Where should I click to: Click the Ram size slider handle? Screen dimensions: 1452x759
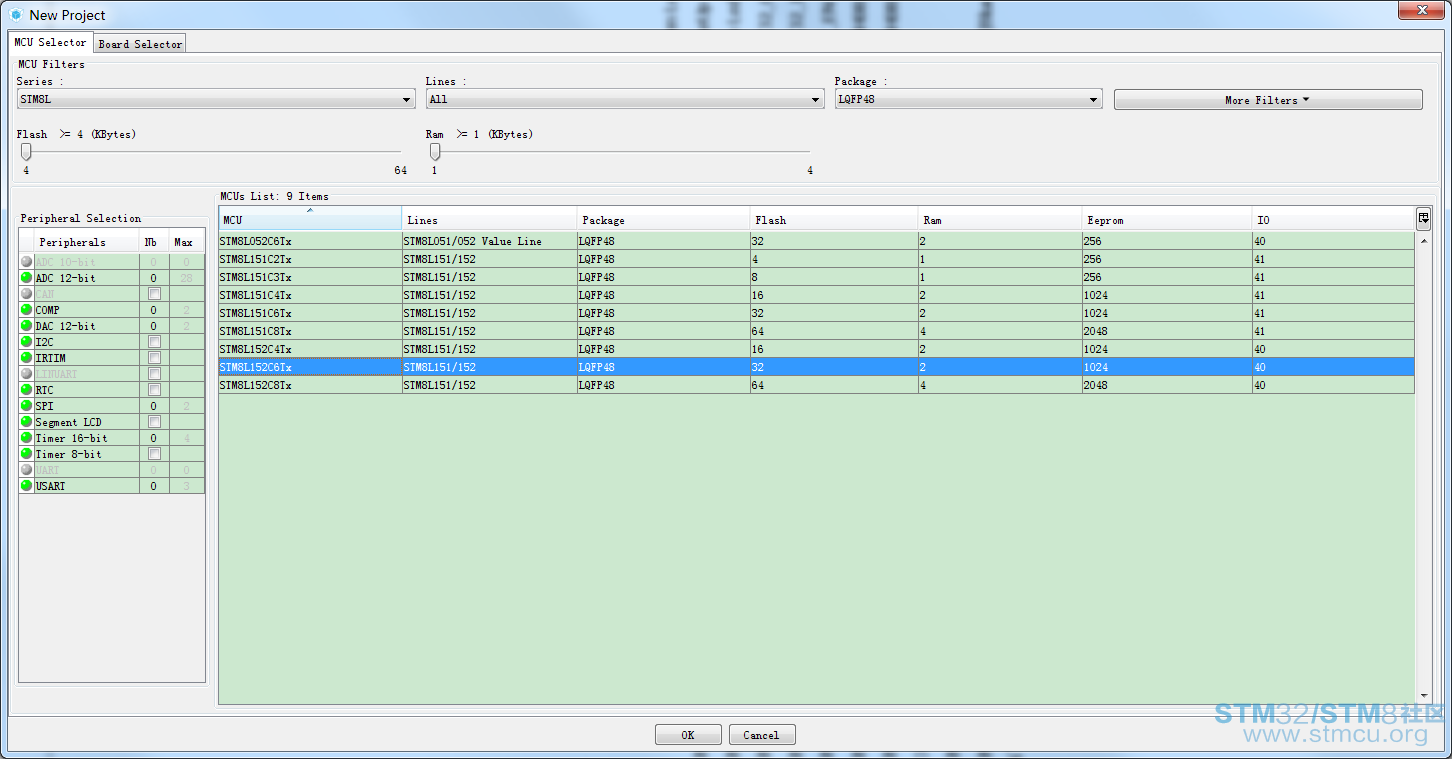coord(434,152)
